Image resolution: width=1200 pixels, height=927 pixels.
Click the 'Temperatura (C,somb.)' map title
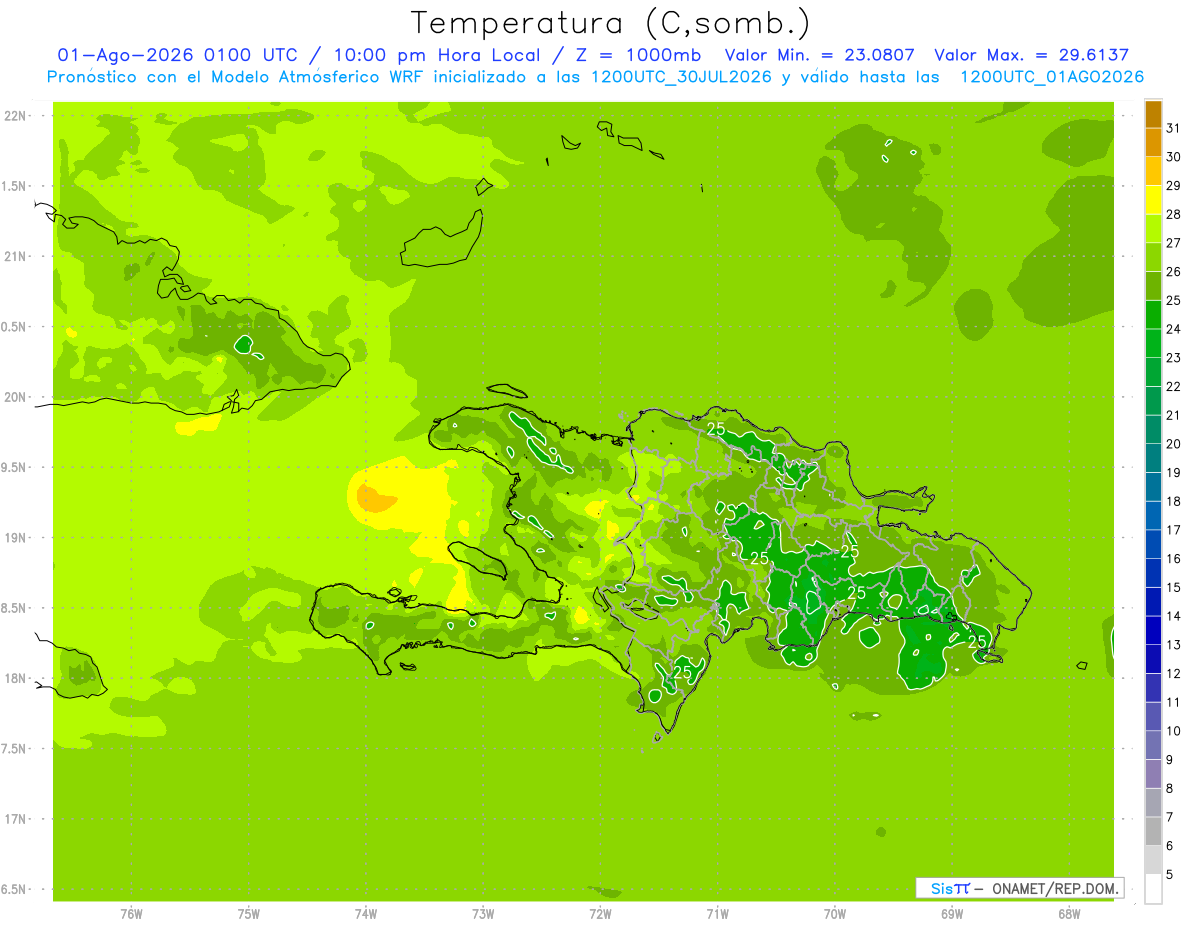[611, 23]
